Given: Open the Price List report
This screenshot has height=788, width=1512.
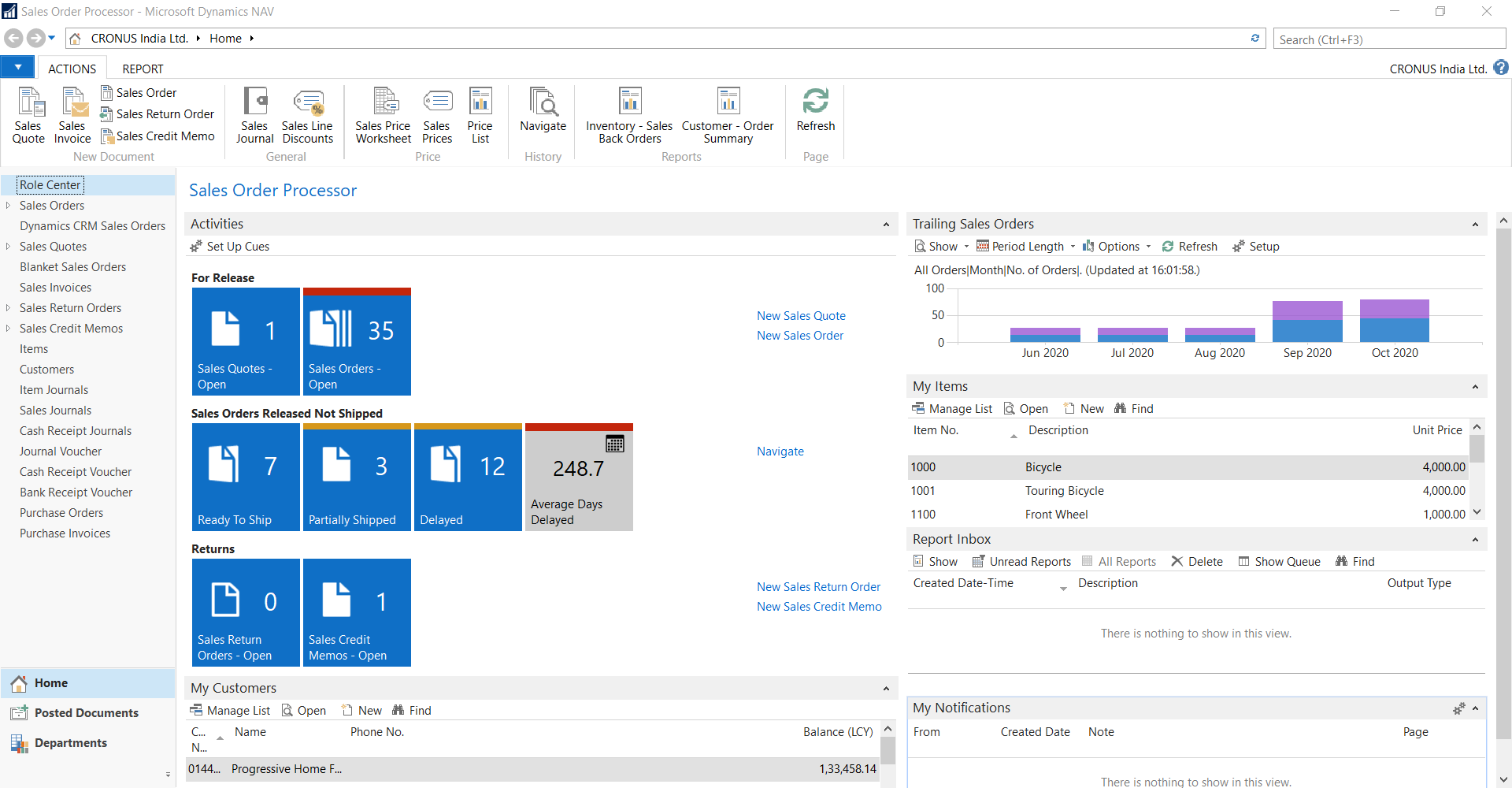Looking at the screenshot, I should pos(480,115).
